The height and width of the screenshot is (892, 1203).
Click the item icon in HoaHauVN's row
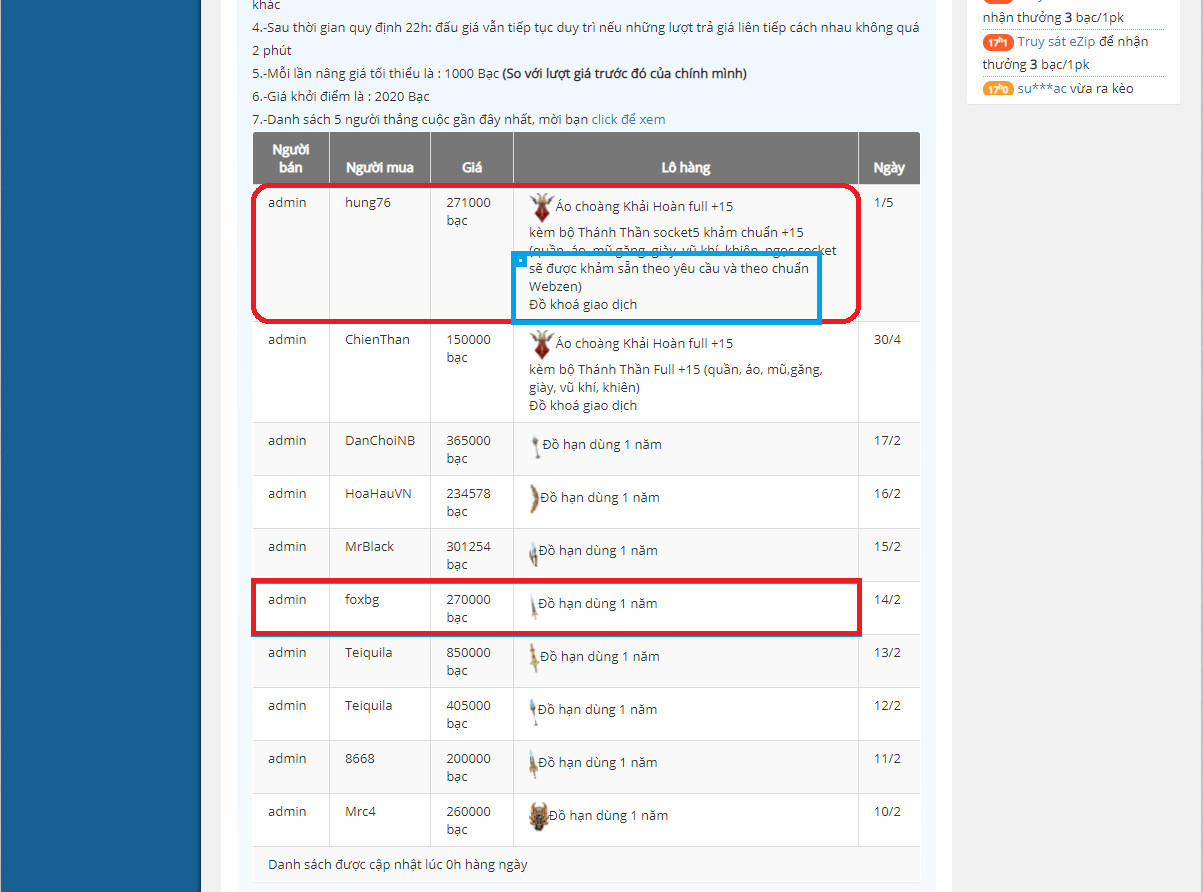pyautogui.click(x=534, y=498)
